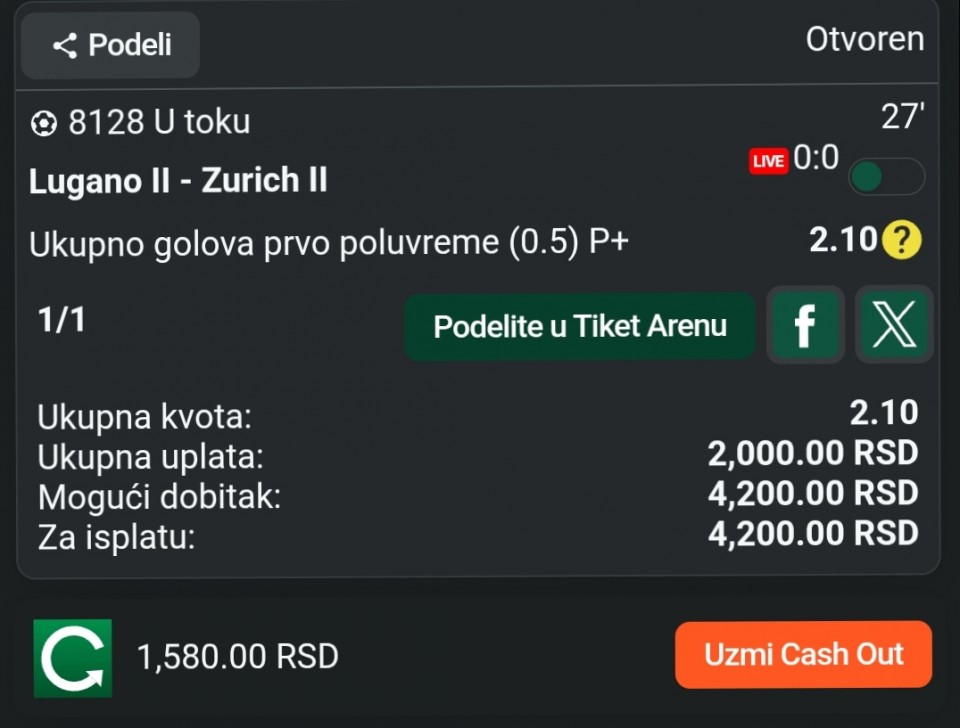Click the 1,580.00 RSD cash out amount
The width and height of the screenshot is (960, 728).
(238, 657)
